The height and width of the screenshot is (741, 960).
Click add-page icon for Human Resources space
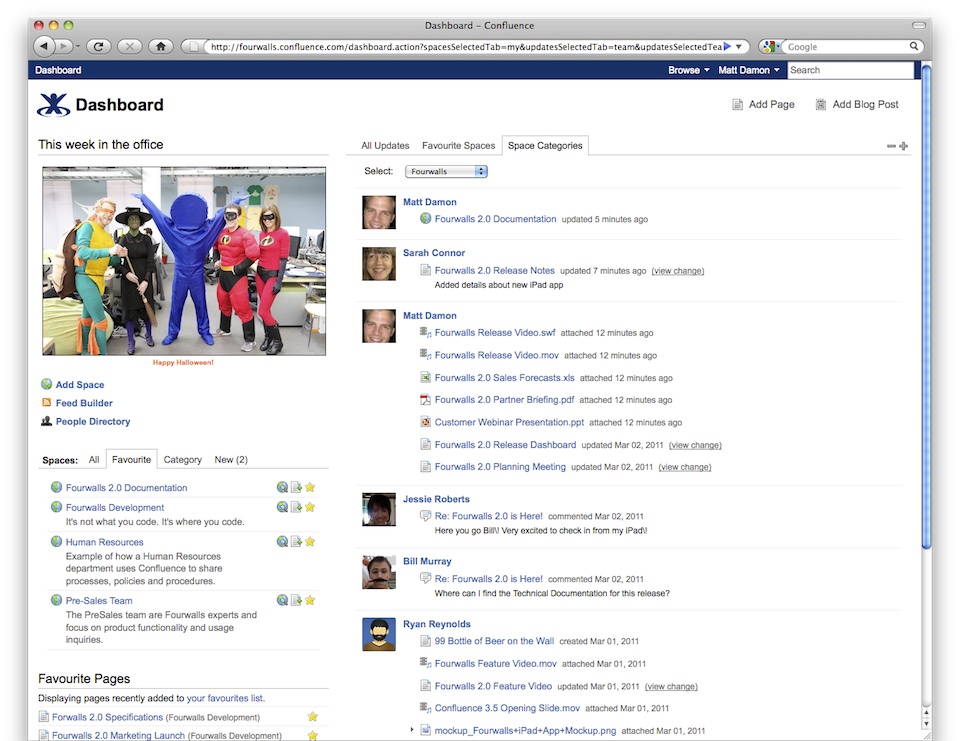click(x=296, y=542)
